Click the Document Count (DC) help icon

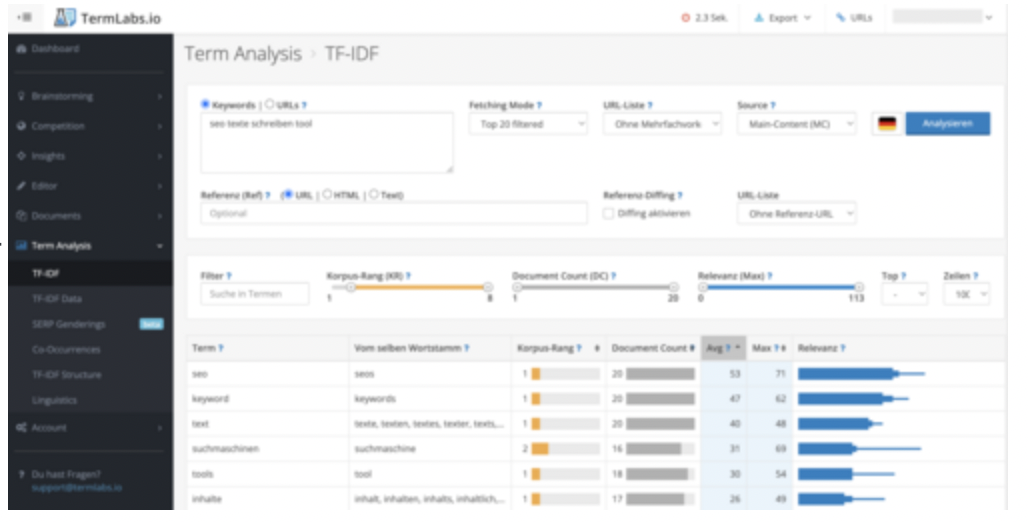(613, 276)
